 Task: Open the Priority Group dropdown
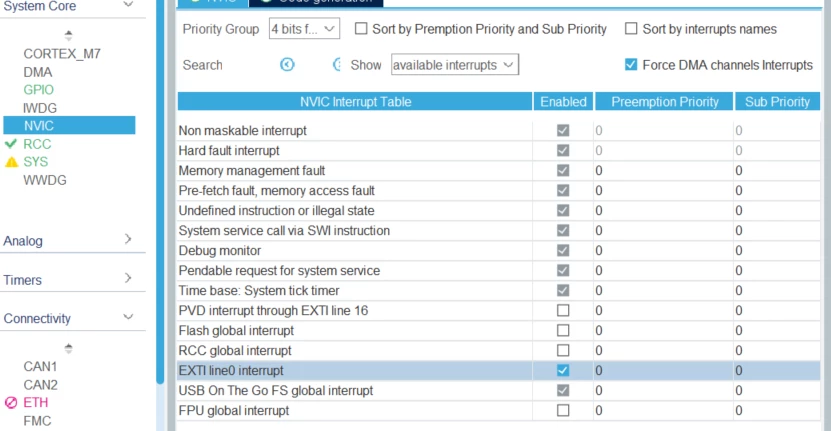click(304, 29)
